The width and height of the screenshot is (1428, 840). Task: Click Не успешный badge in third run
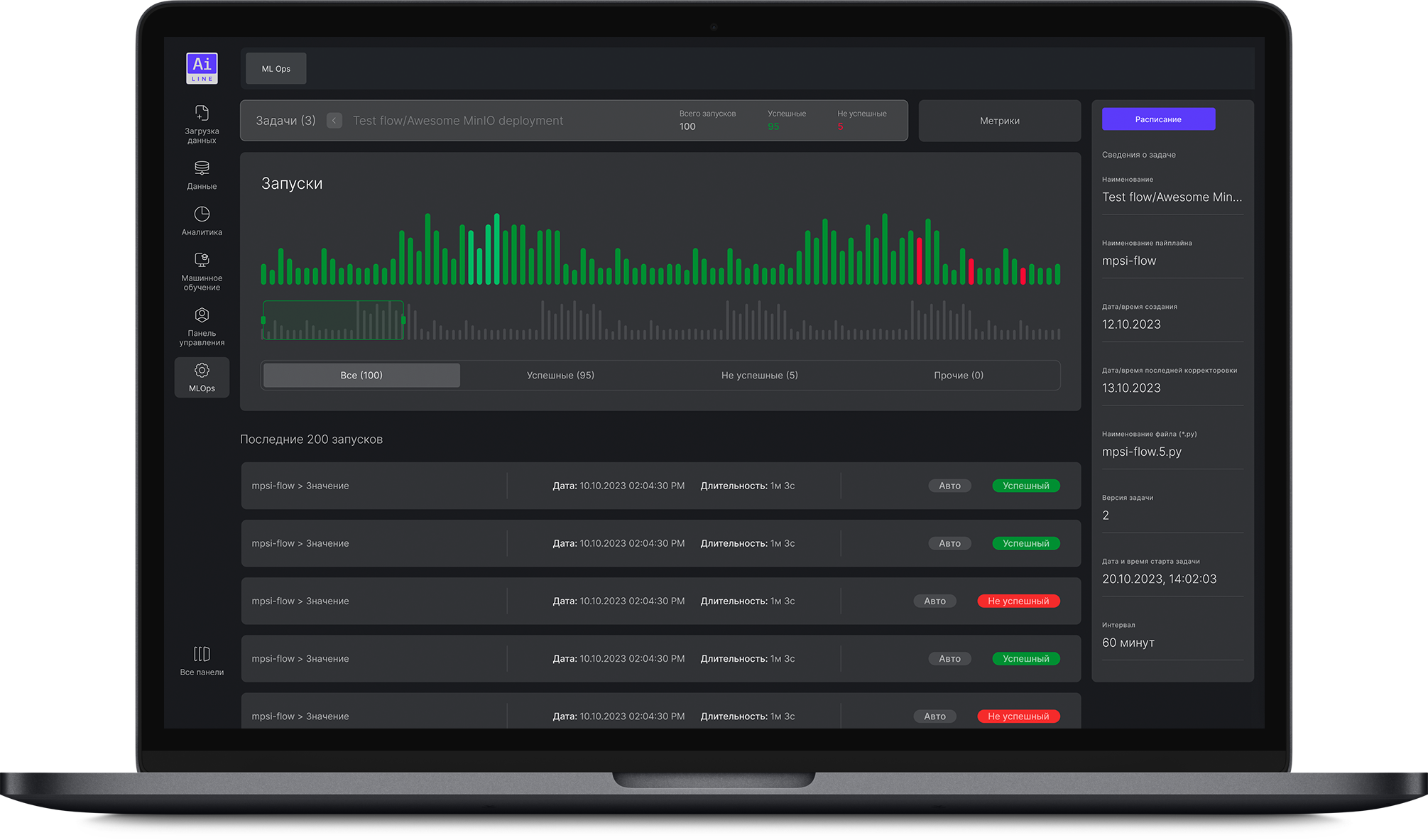1018,601
